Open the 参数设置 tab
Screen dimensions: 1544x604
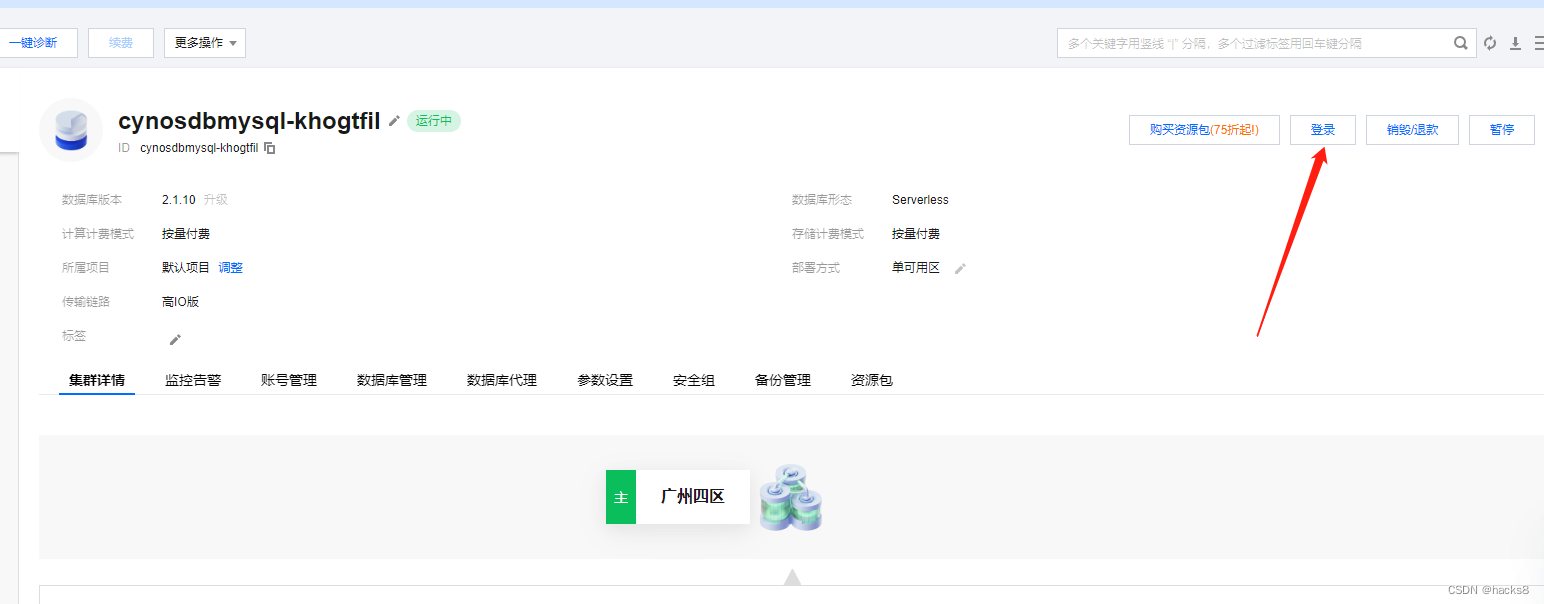[x=605, y=380]
